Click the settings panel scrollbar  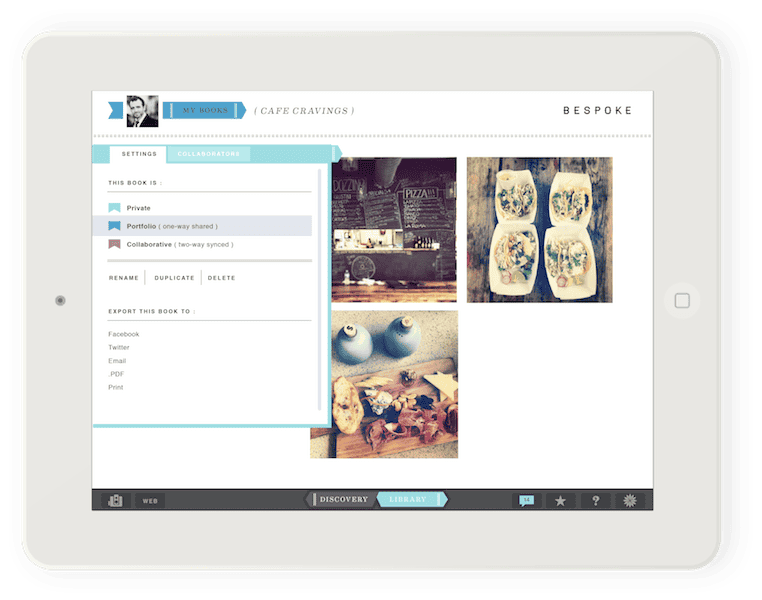tap(319, 290)
